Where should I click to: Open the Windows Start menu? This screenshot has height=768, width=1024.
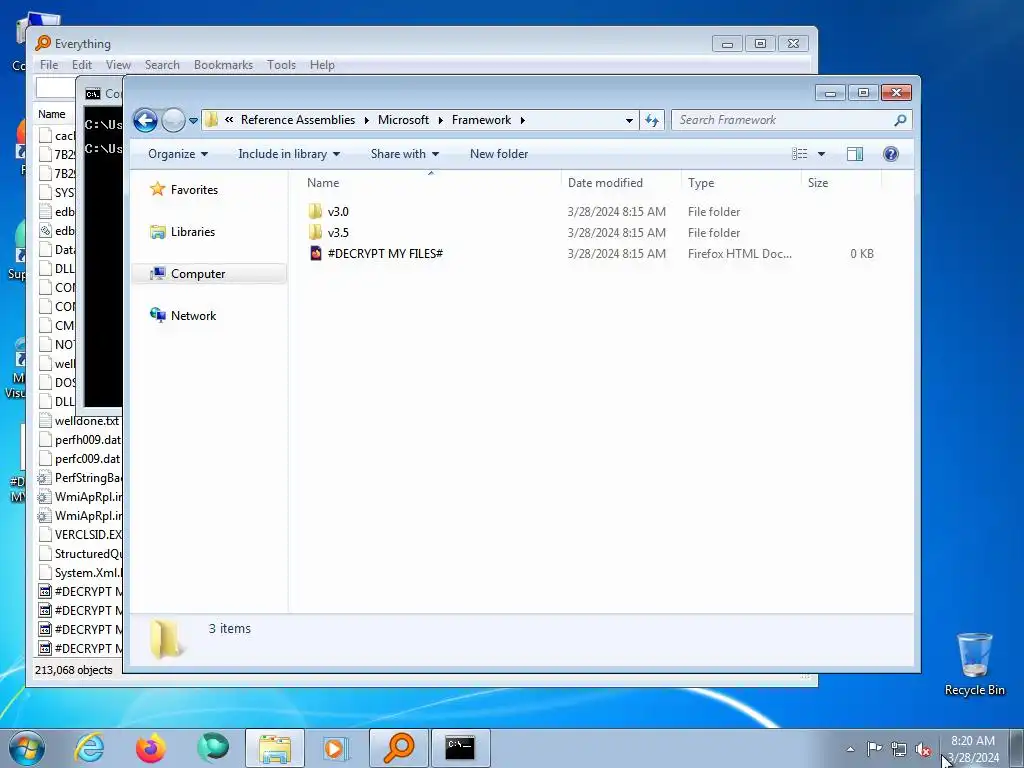click(27, 748)
